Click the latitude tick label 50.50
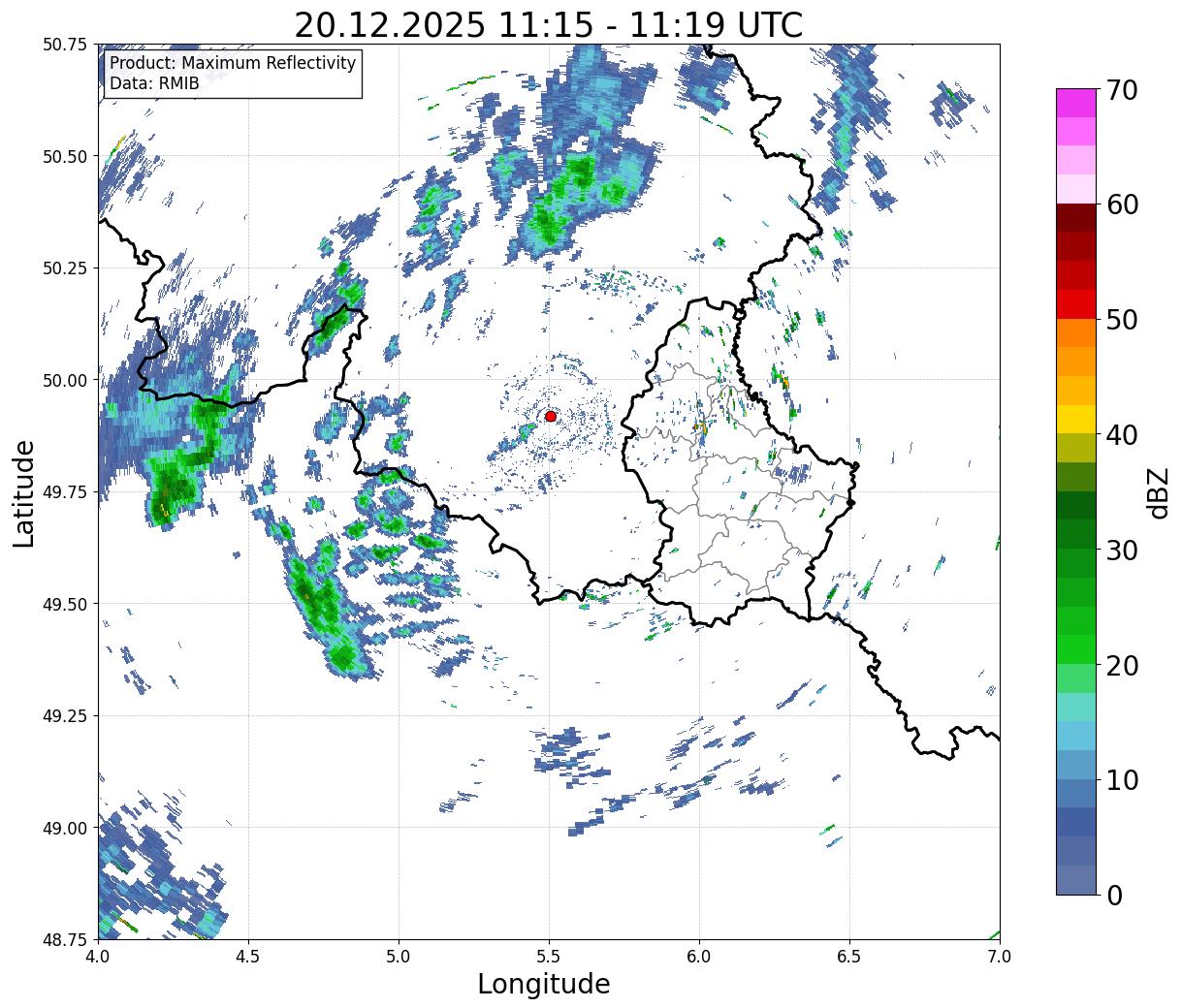 point(65,156)
